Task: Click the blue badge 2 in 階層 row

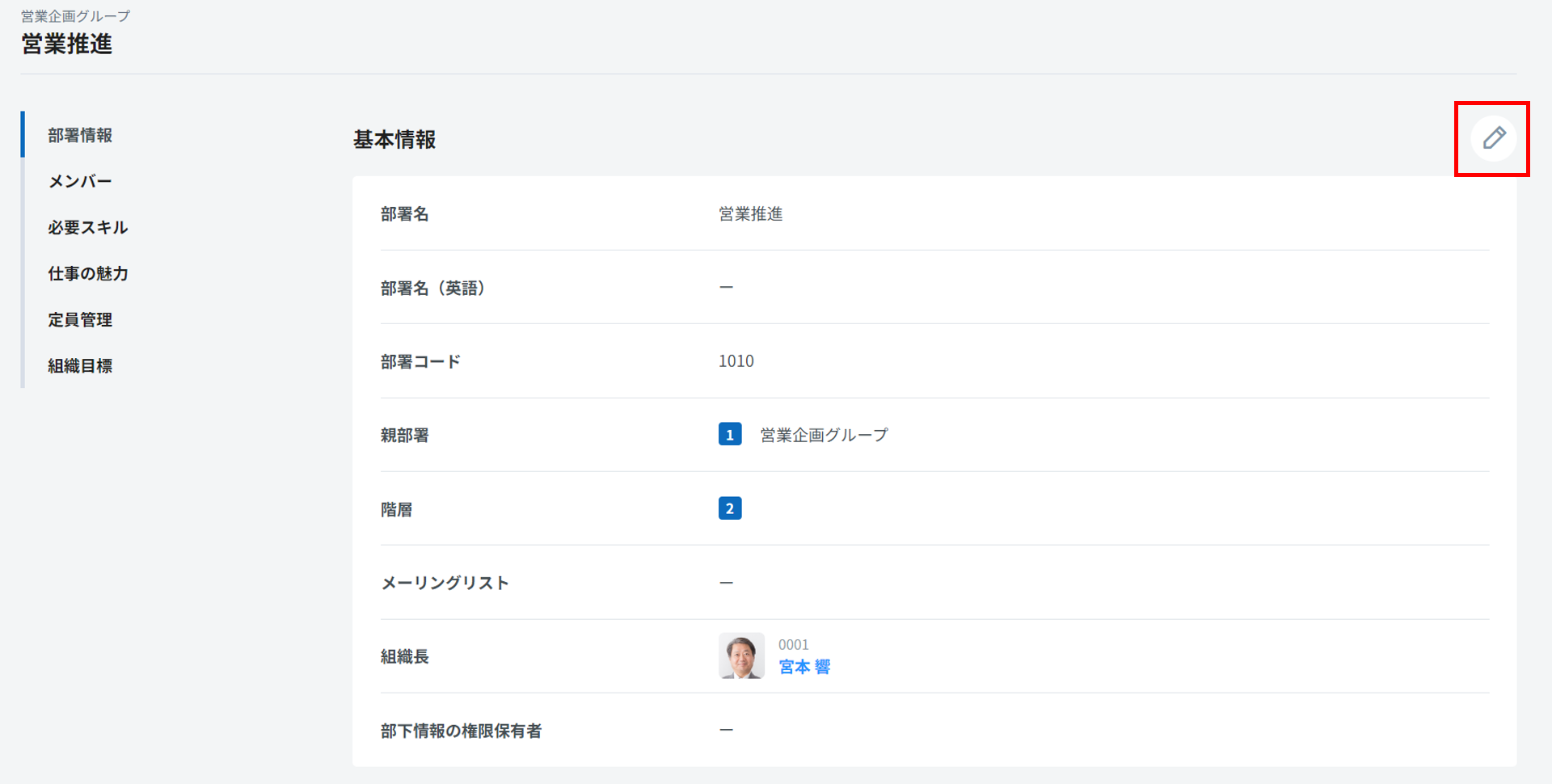Action: (x=729, y=508)
